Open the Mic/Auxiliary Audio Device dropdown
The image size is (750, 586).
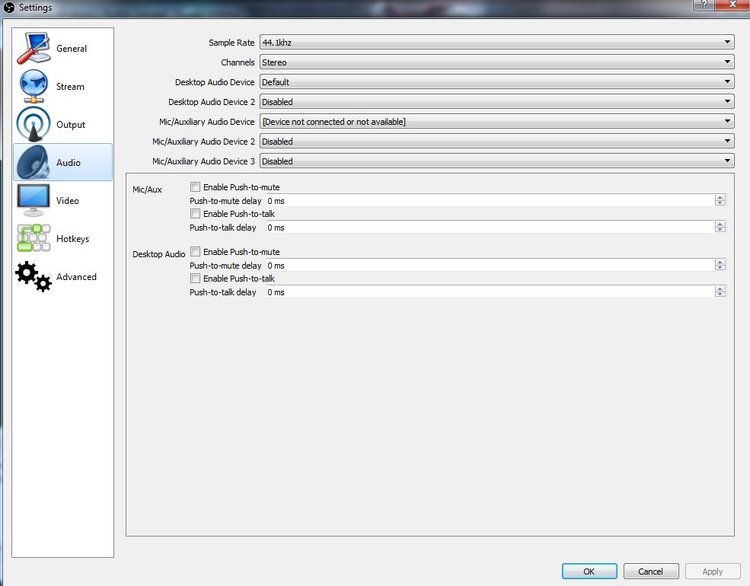496,122
